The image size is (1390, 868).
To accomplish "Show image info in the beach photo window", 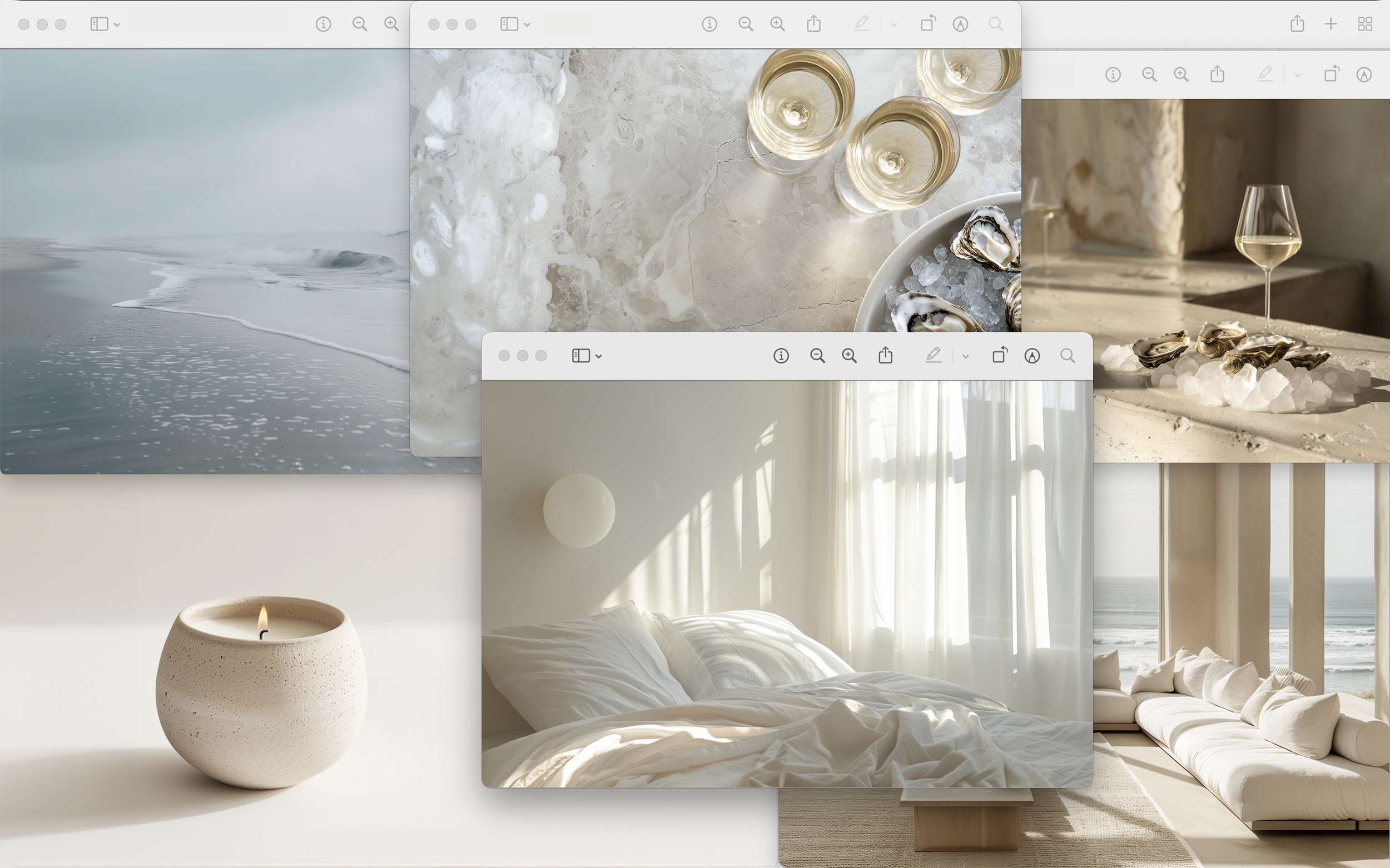I will pos(324,24).
